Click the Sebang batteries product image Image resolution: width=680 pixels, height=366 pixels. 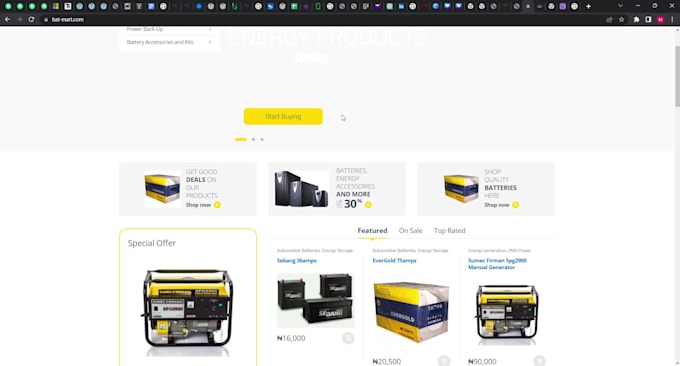[315, 300]
